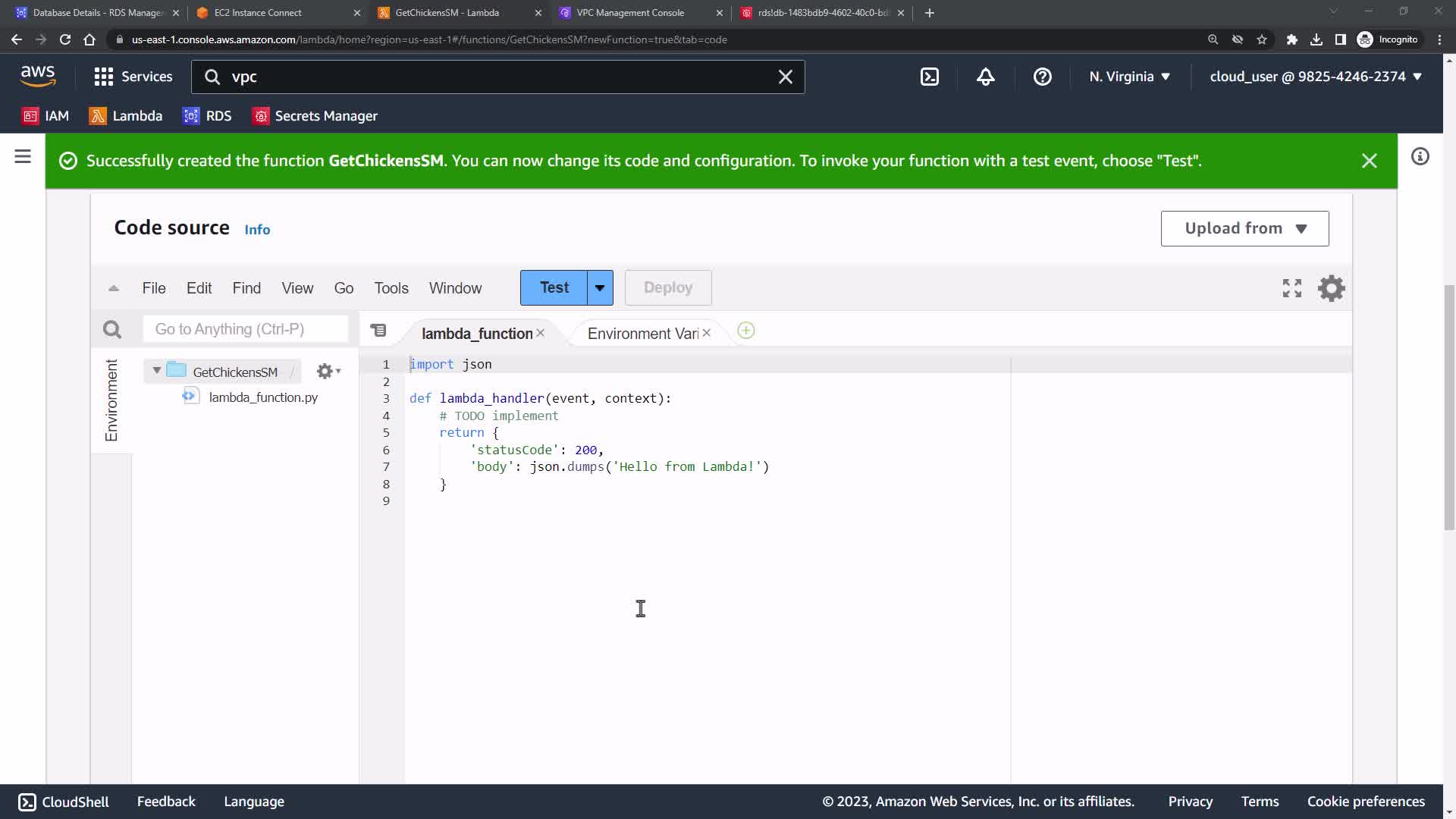Open CloudShell icon in top navigation bar
This screenshot has width=1456, height=819.
pyautogui.click(x=930, y=77)
